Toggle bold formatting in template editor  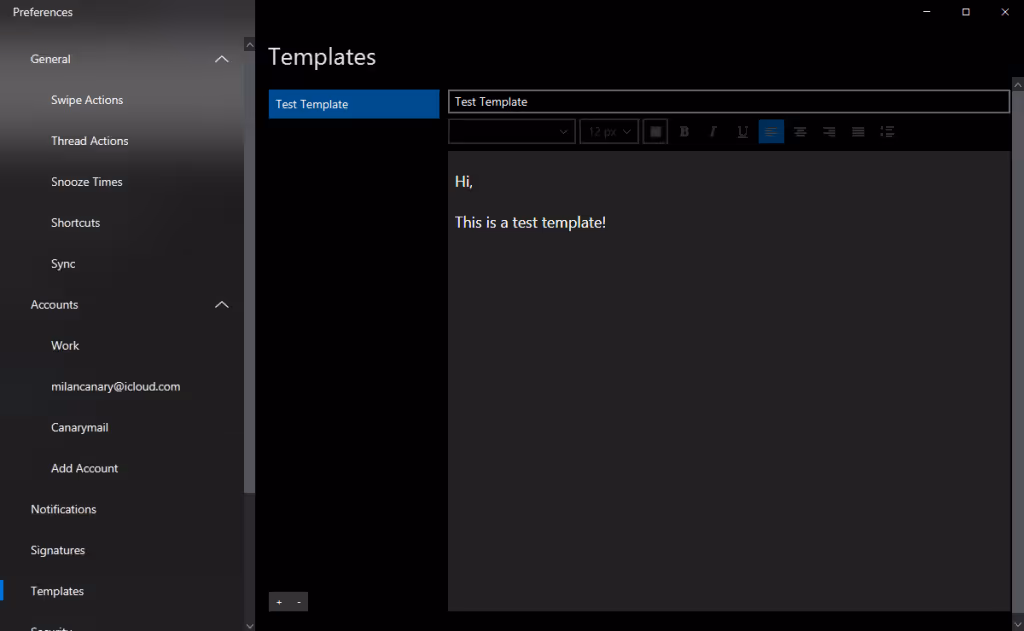[x=684, y=131]
